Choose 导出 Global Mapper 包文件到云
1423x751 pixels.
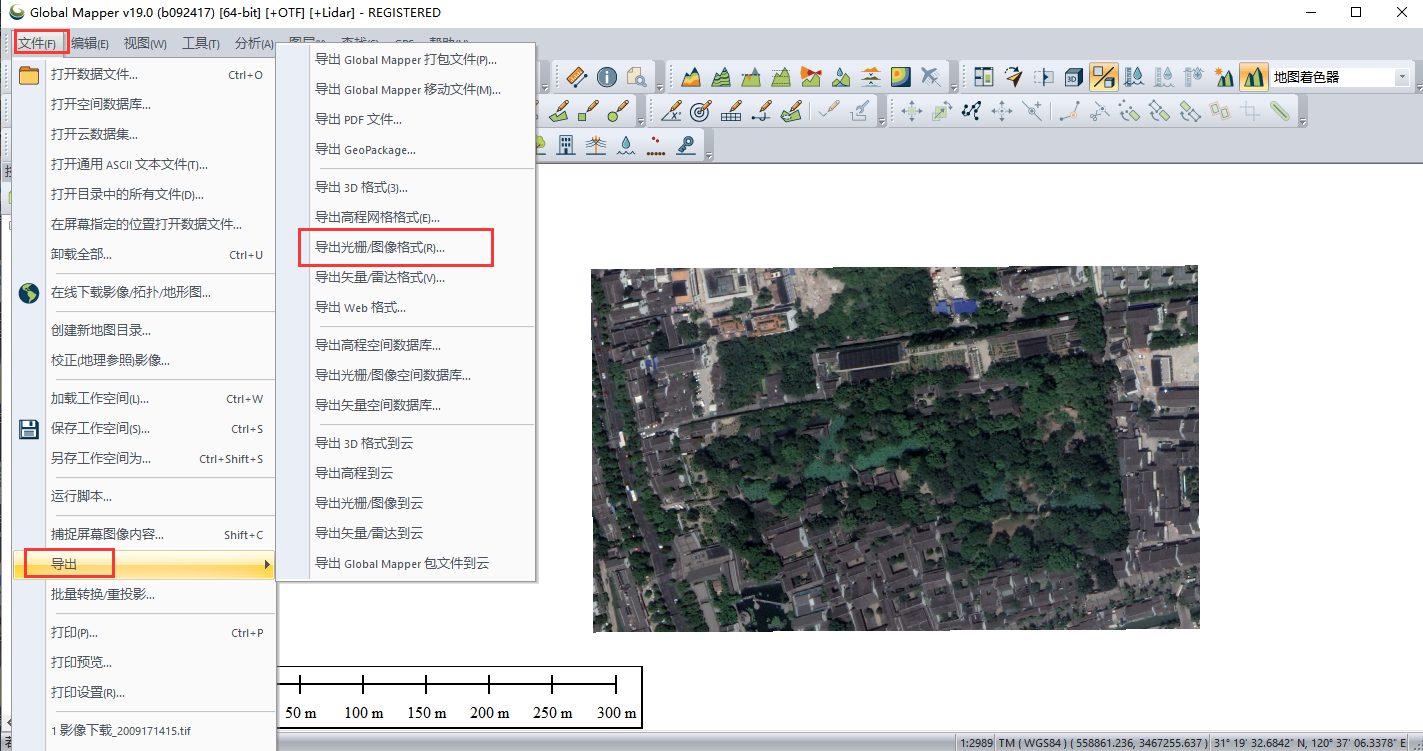tap(407, 564)
